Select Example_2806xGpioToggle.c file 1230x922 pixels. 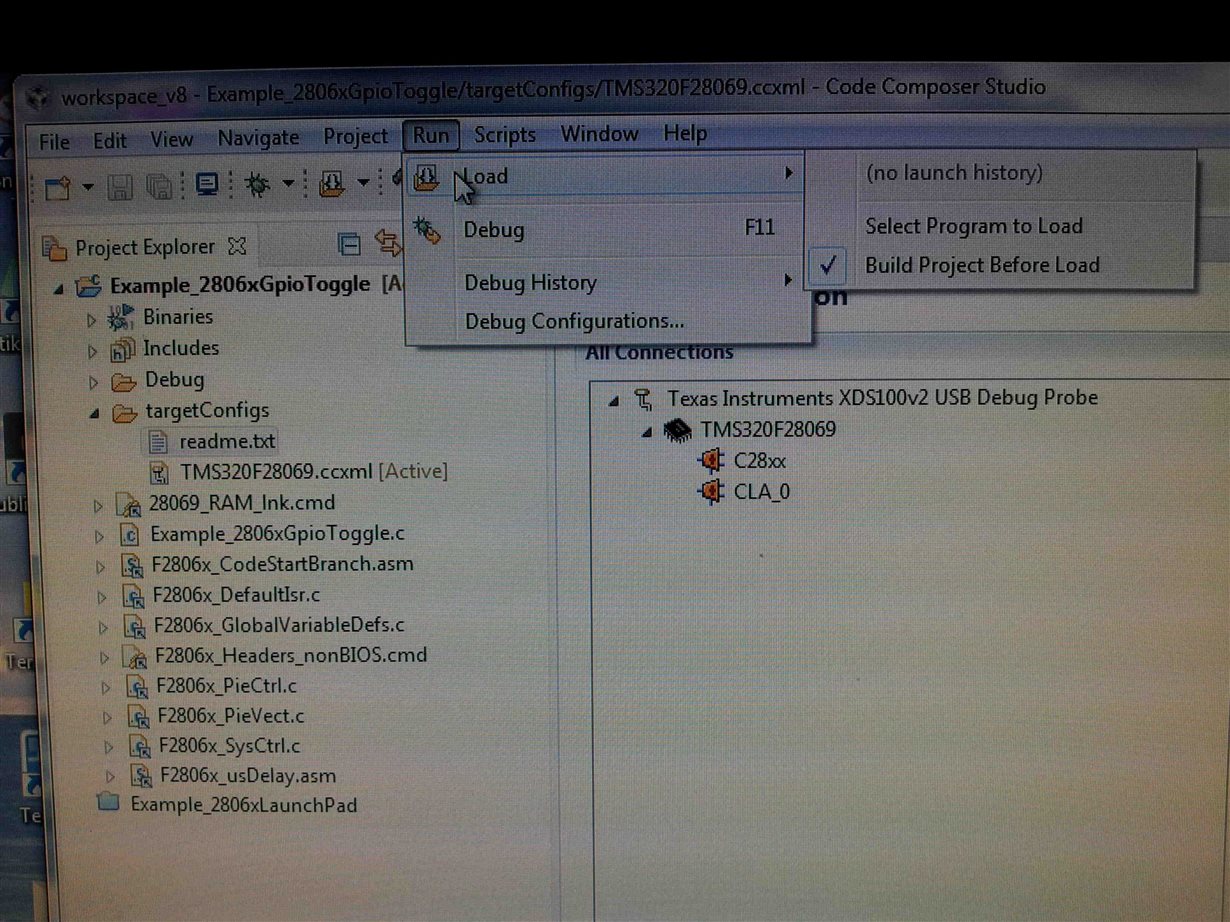tap(277, 533)
